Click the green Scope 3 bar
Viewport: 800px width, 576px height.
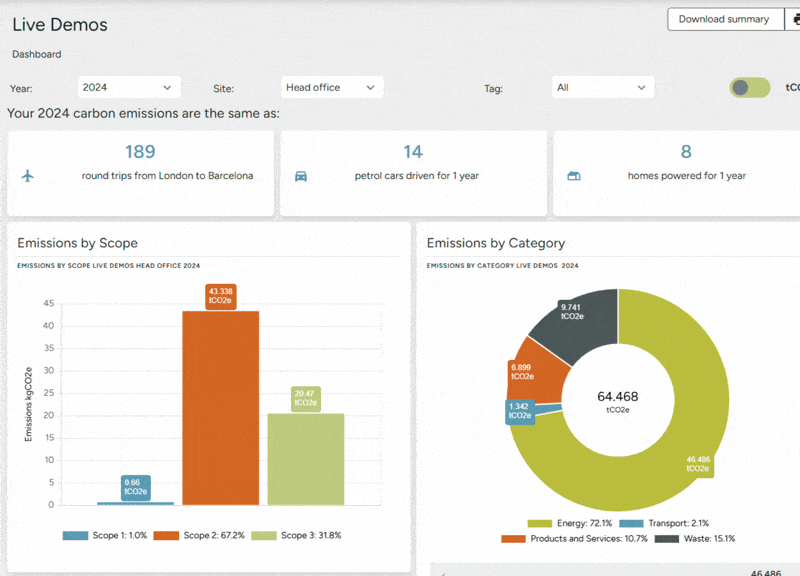coord(306,459)
